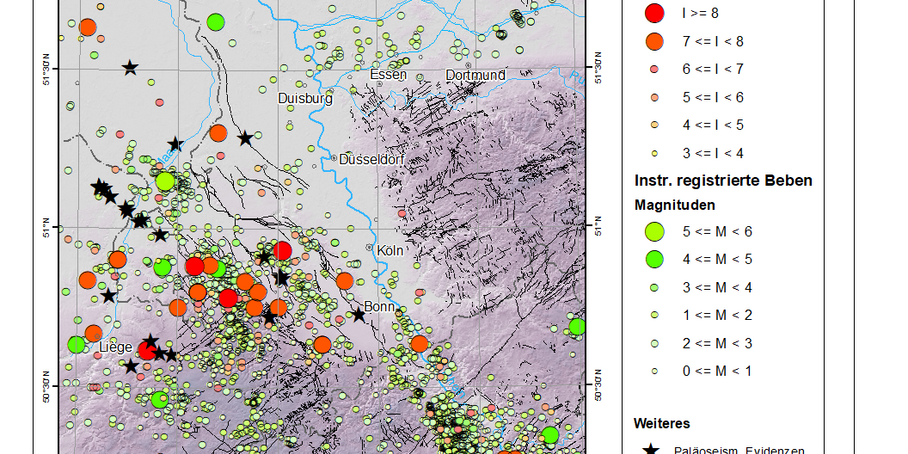Click the light green 5 <= M < 6 legend circle
908x454 pixels.
[x=654, y=232]
